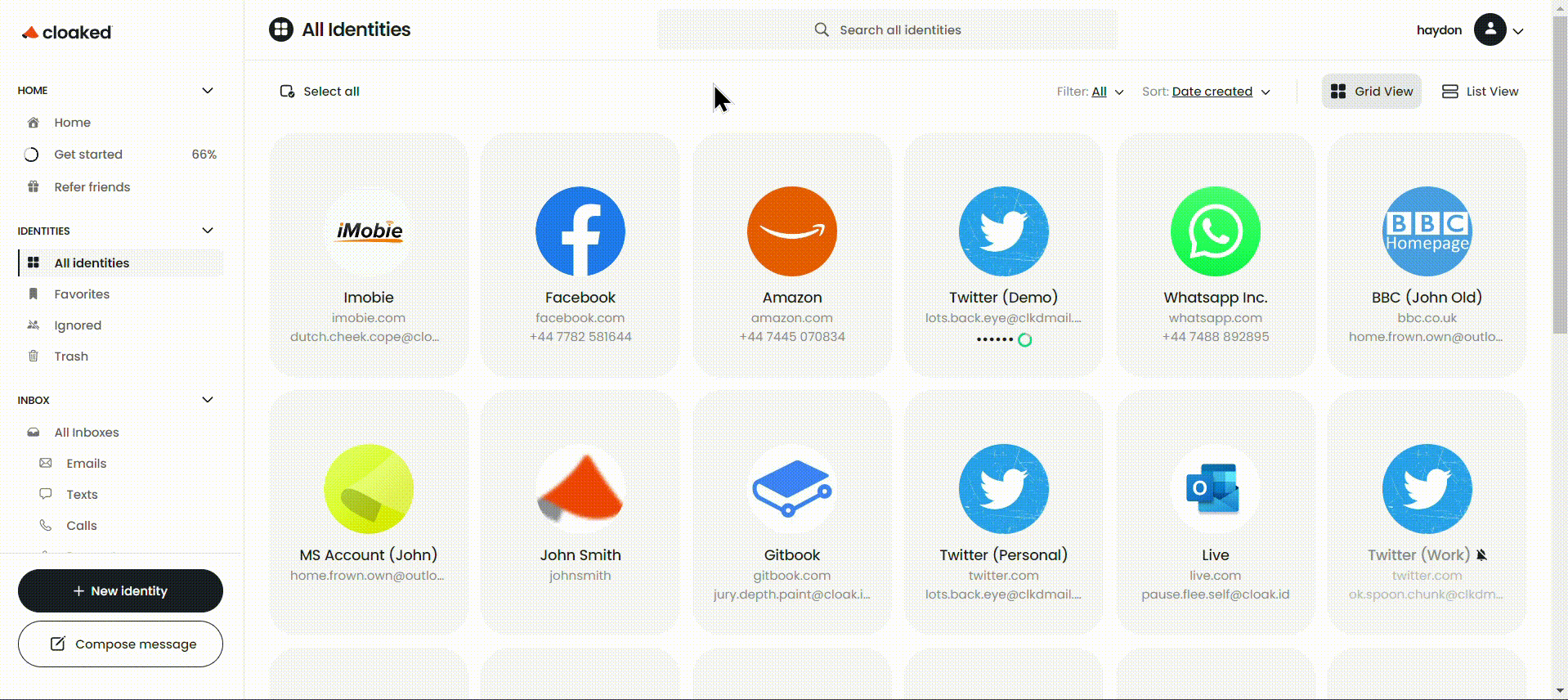Open the Twitter (Demo) bird icon

pos(1004,231)
